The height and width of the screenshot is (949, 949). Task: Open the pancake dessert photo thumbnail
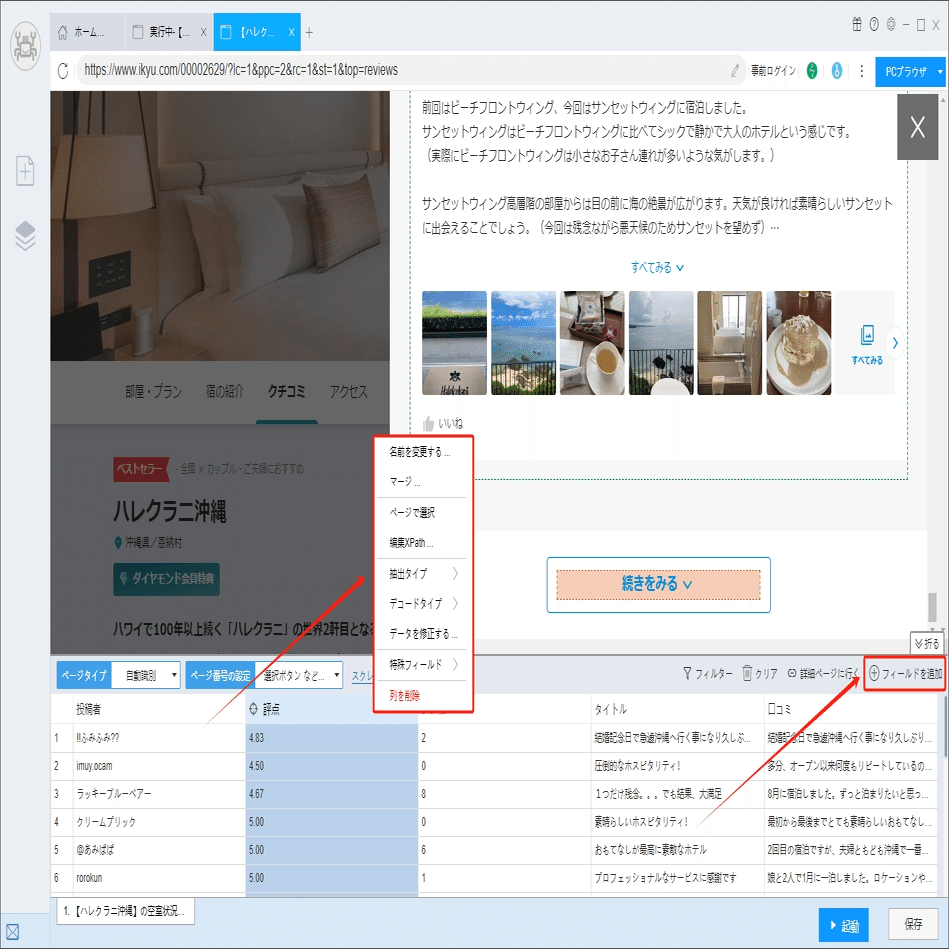798,343
